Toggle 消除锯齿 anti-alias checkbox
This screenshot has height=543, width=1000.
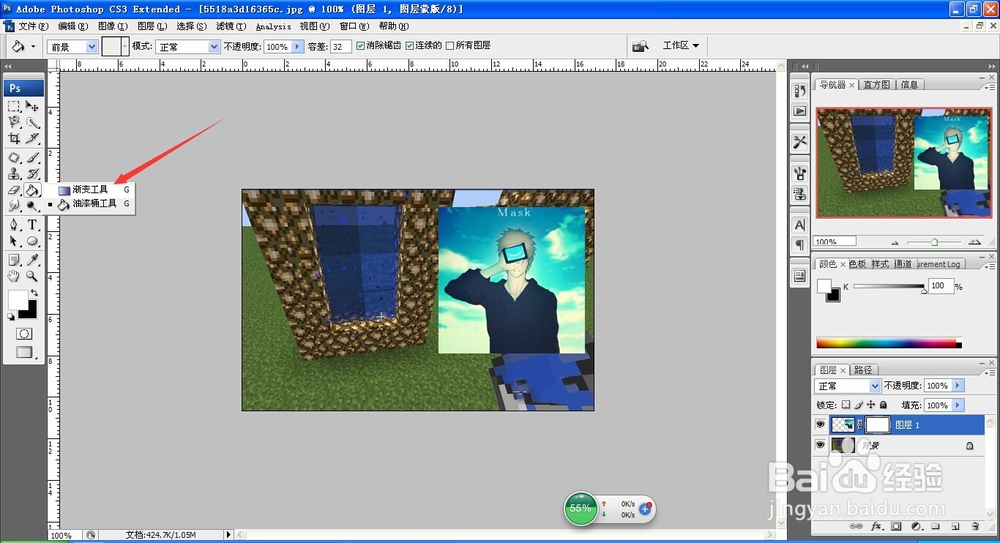point(360,45)
